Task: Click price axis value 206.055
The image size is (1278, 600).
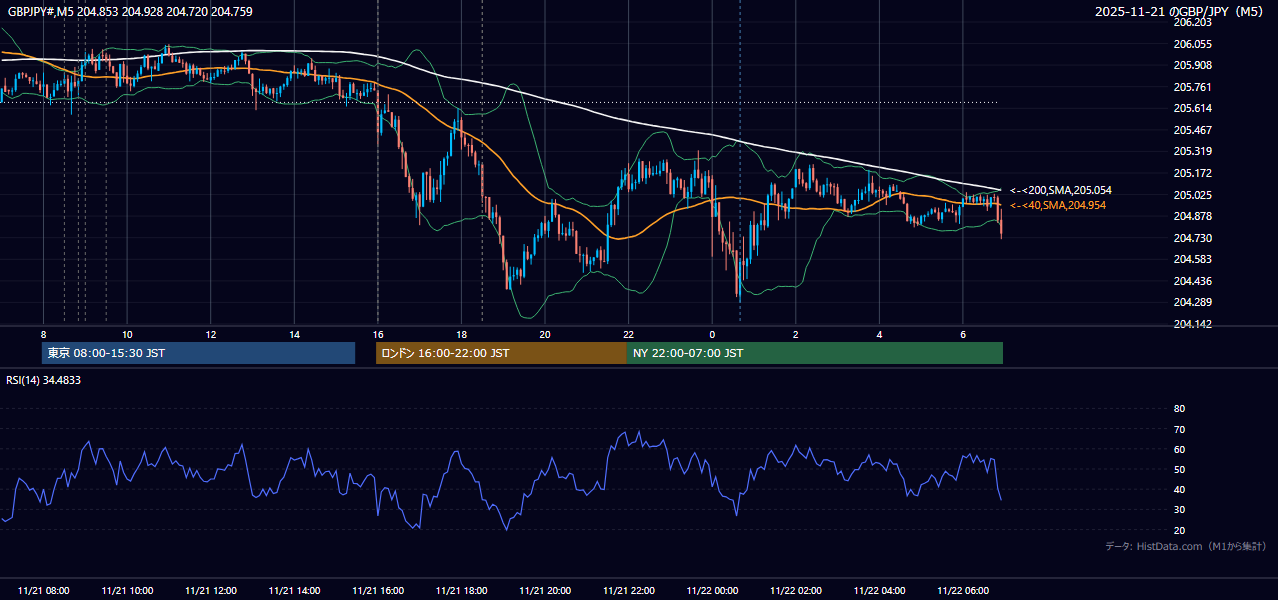Action: [1193, 44]
